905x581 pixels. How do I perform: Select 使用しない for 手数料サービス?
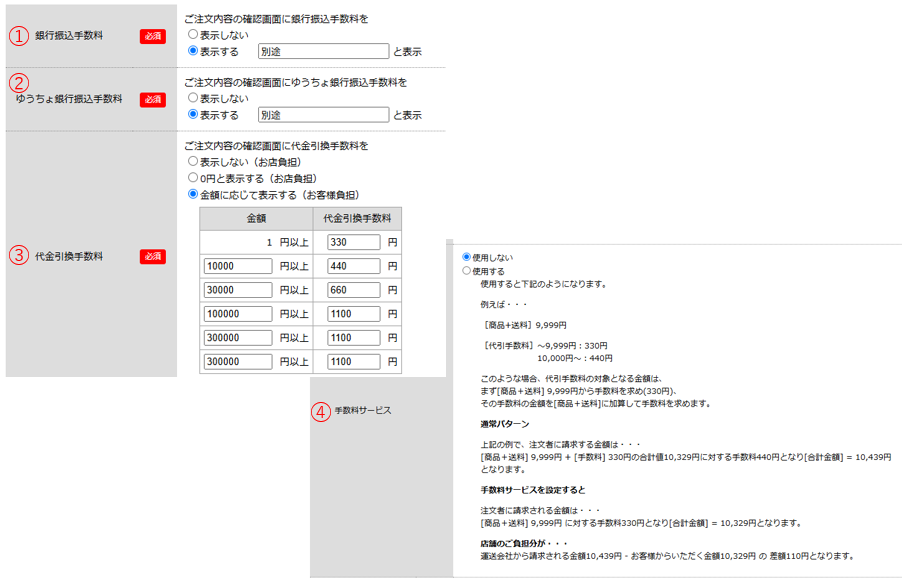click(x=466, y=257)
